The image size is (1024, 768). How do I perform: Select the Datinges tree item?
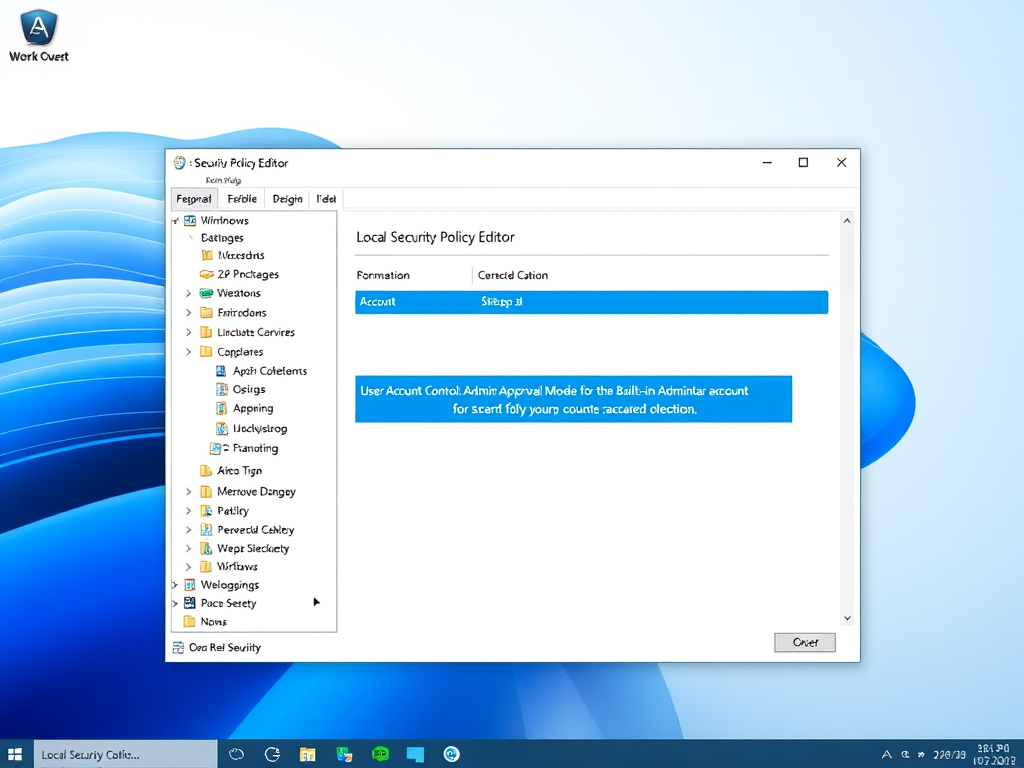point(222,238)
